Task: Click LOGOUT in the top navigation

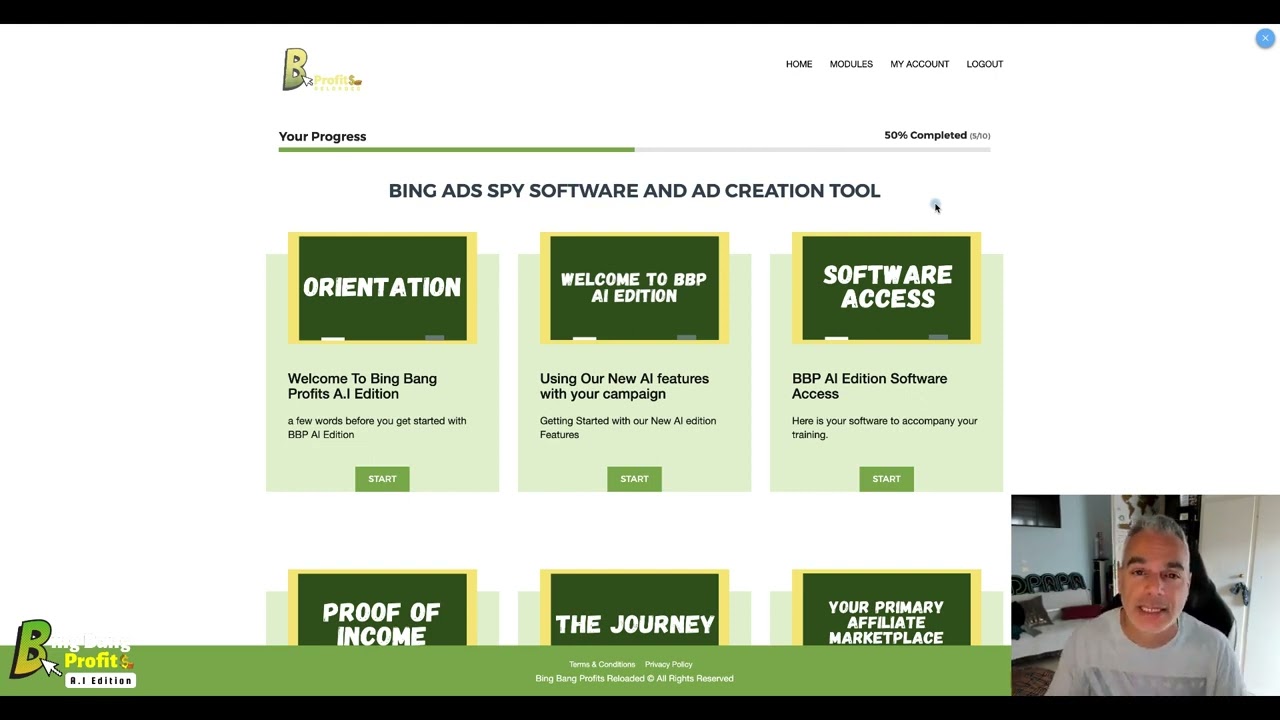Action: 985,64
